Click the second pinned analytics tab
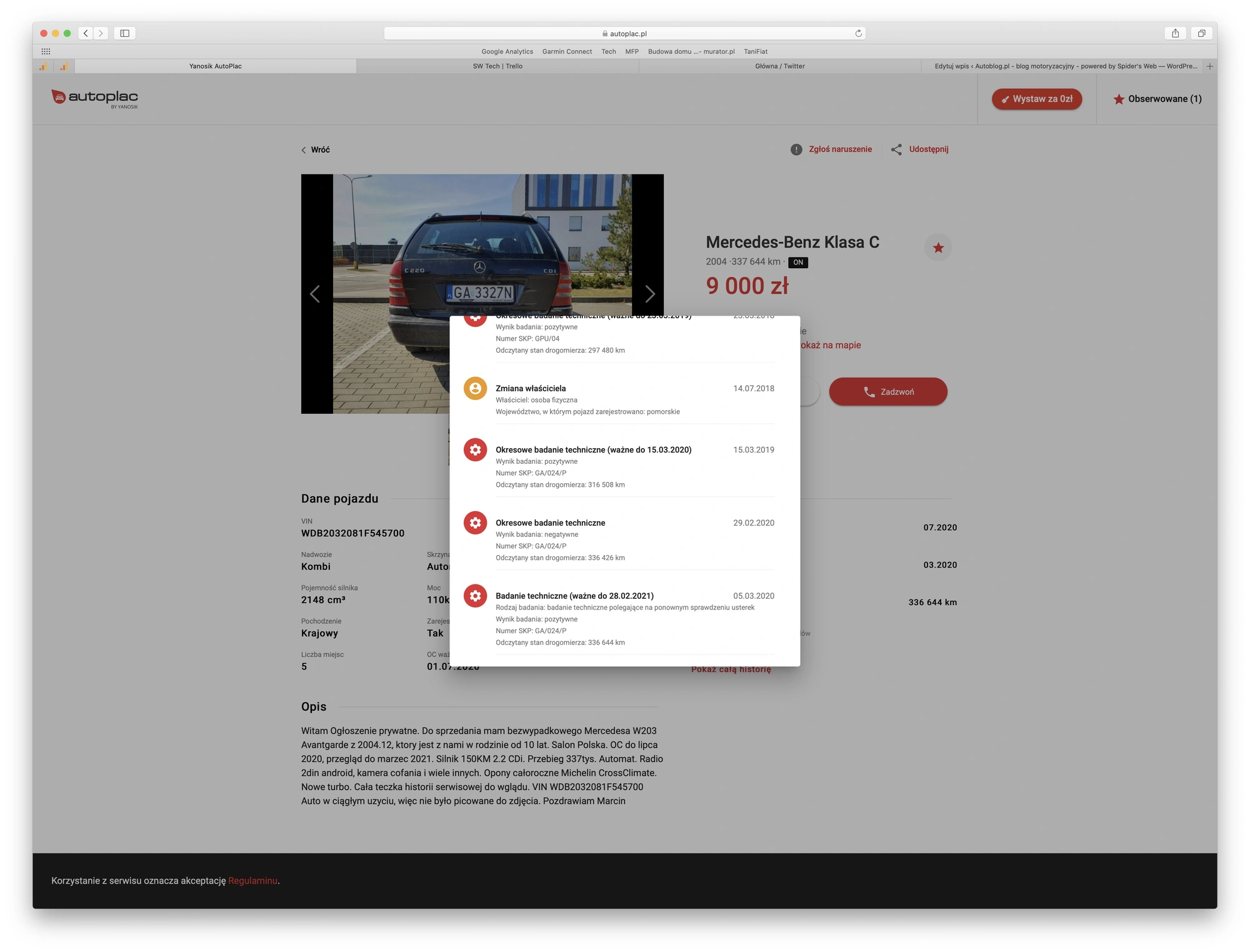Screen dimensions: 1250x952 64,66
